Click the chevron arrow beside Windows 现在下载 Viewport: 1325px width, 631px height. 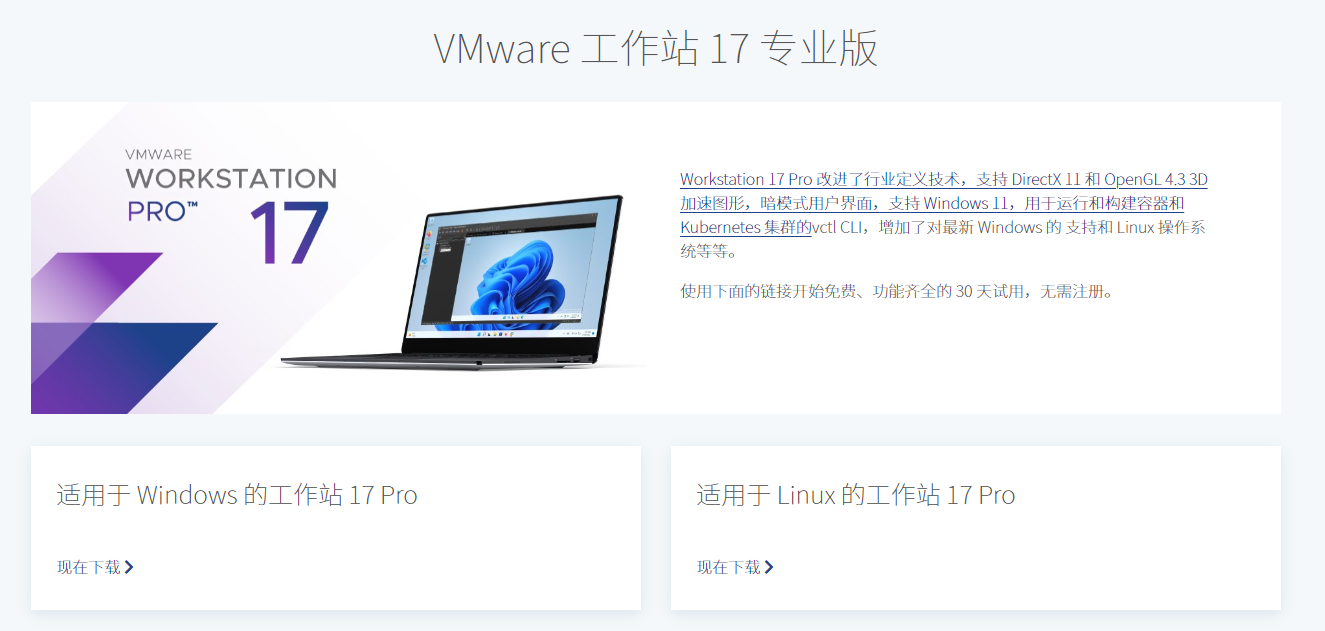[129, 567]
